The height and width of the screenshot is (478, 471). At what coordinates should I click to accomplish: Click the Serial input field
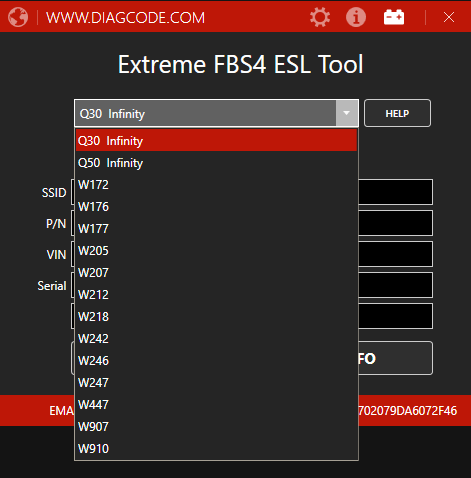(x=395, y=285)
